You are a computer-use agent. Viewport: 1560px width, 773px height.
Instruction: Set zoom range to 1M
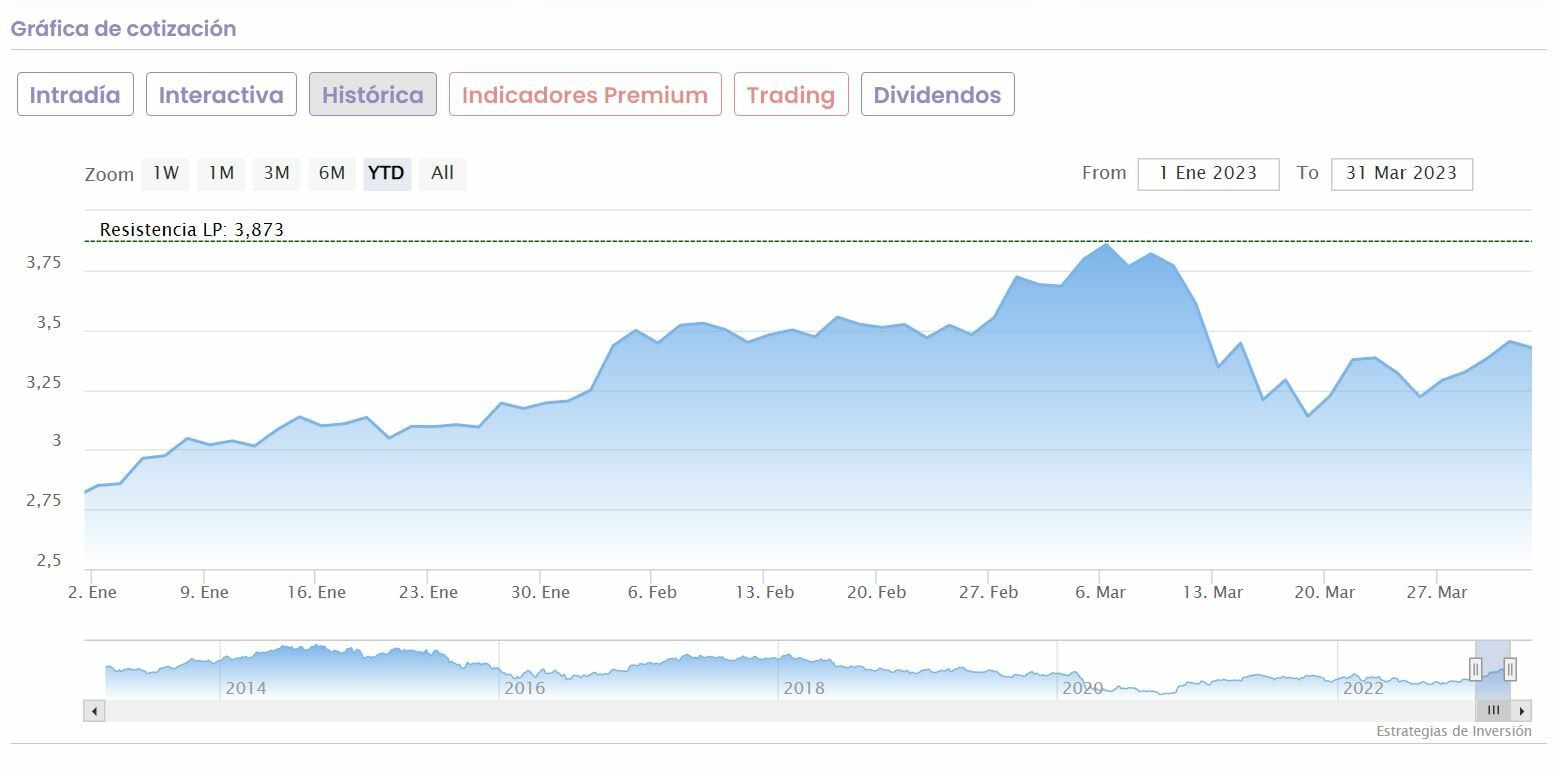coord(221,173)
